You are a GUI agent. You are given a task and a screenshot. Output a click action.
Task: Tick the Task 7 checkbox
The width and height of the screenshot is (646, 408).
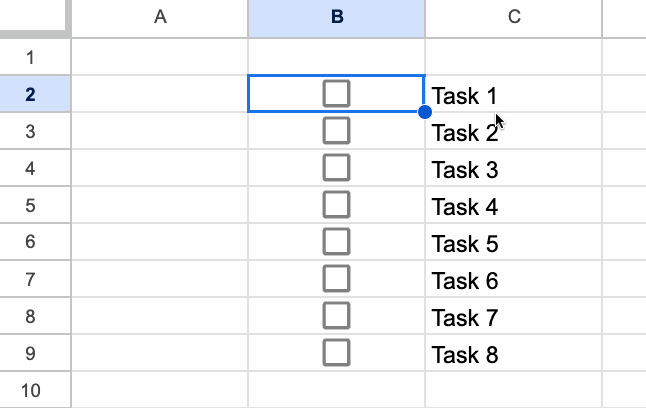pyautogui.click(x=337, y=315)
